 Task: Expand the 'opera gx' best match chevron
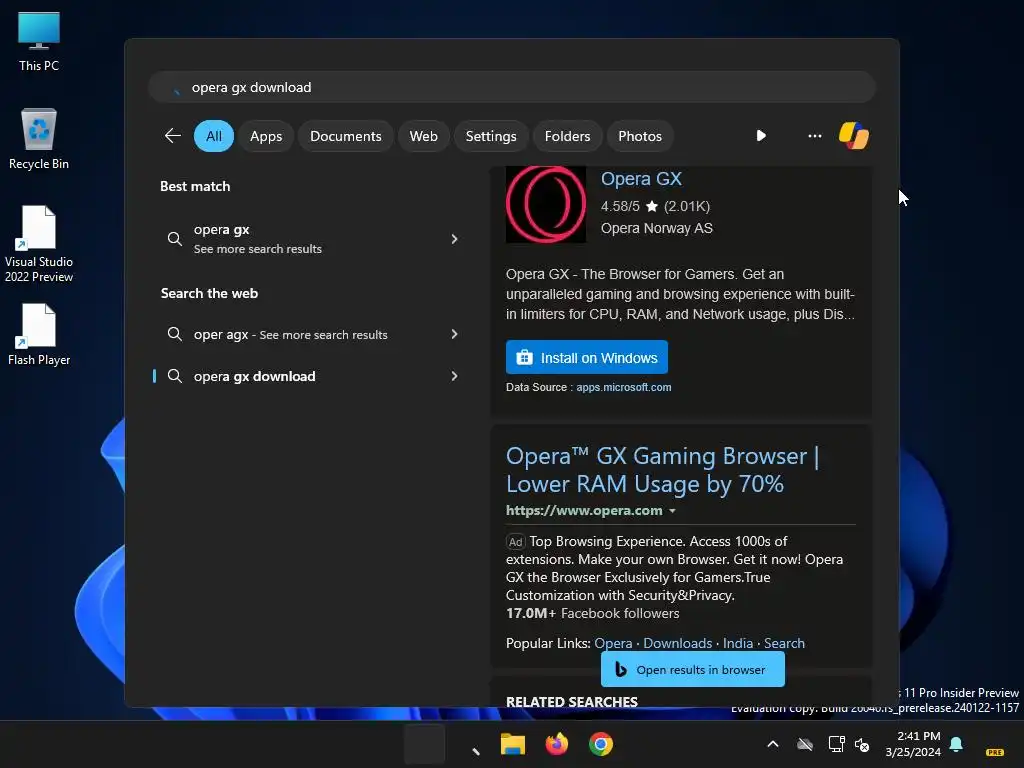tap(455, 239)
